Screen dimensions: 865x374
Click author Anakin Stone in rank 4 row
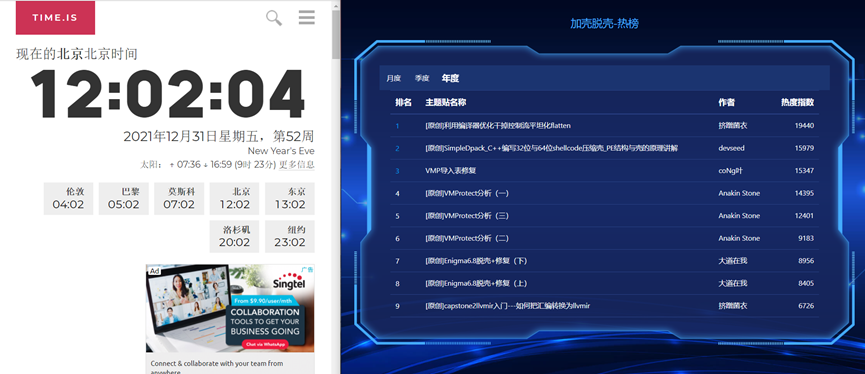[x=739, y=194]
